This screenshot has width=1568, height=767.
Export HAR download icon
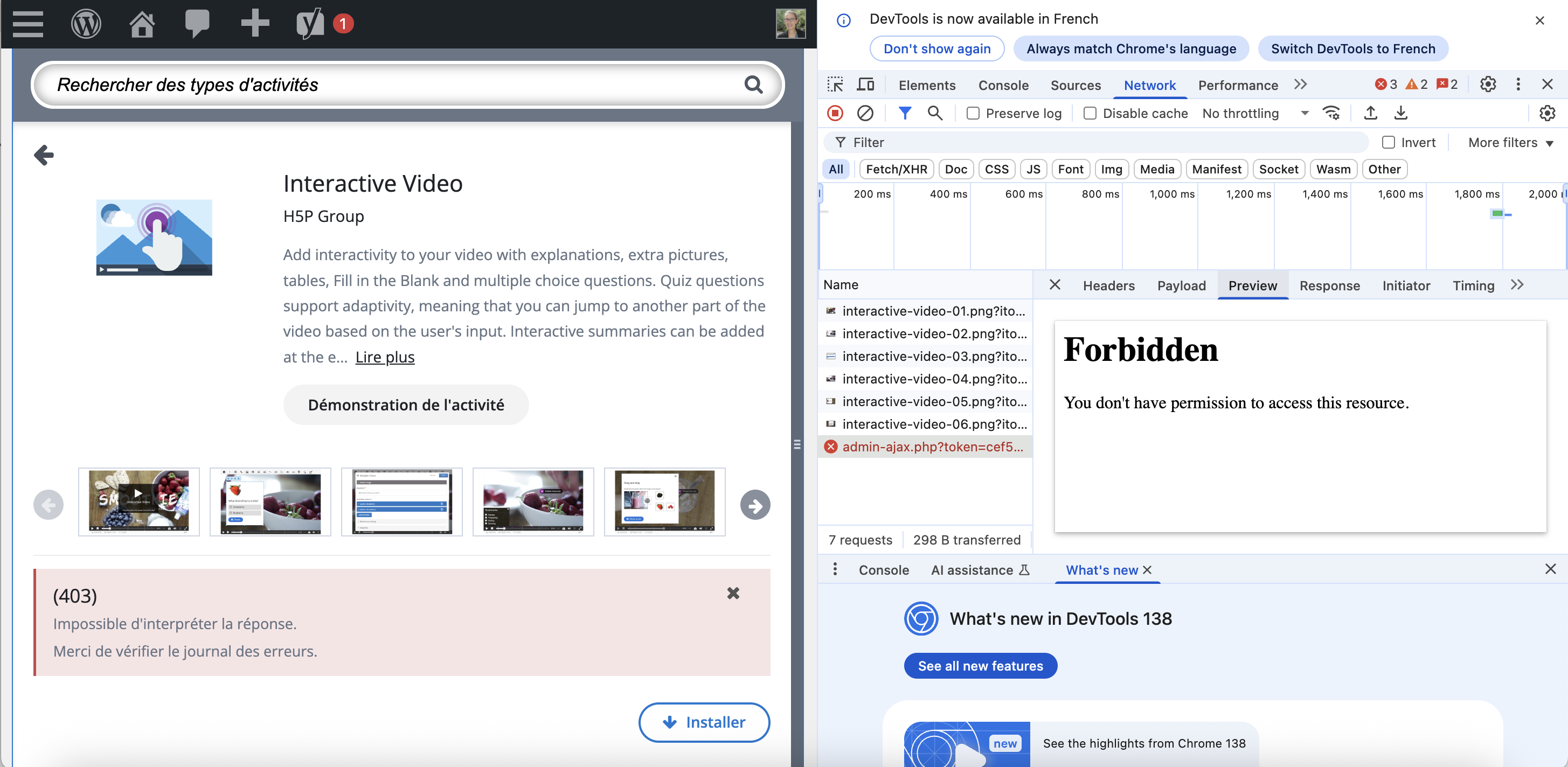[1400, 113]
